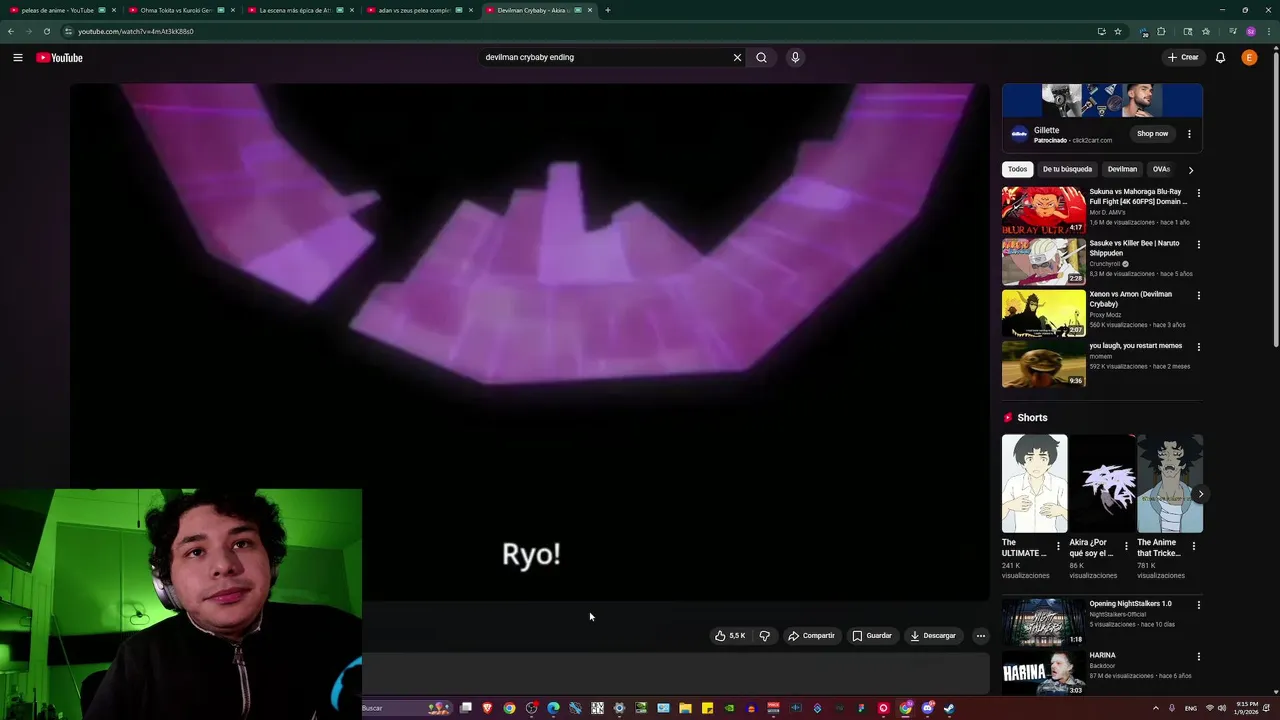Open the Gillette ad options menu

click(1189, 134)
